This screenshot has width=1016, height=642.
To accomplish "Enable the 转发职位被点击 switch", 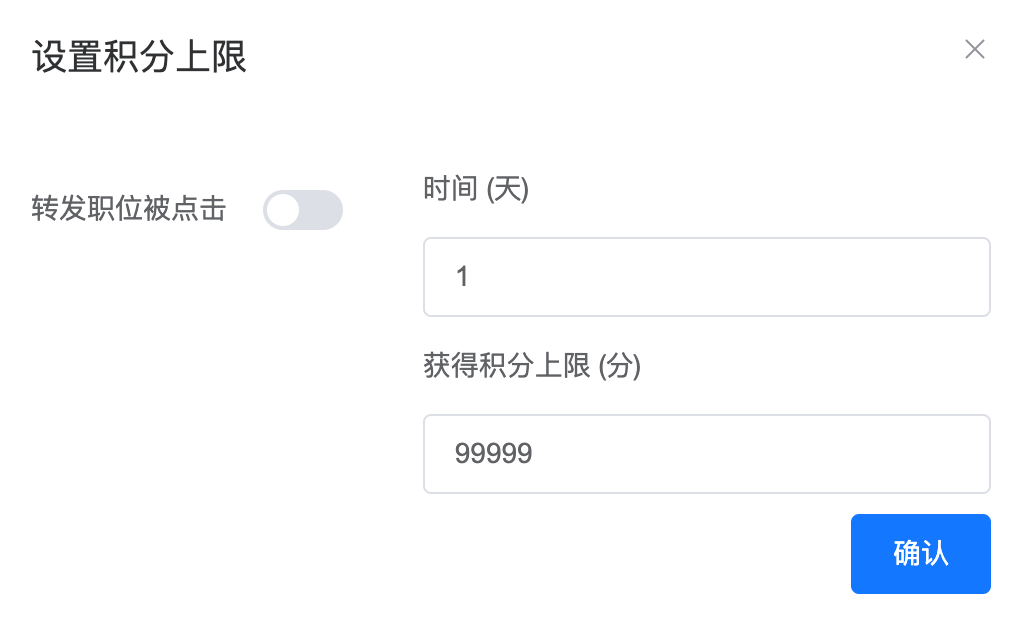I will [303, 210].
